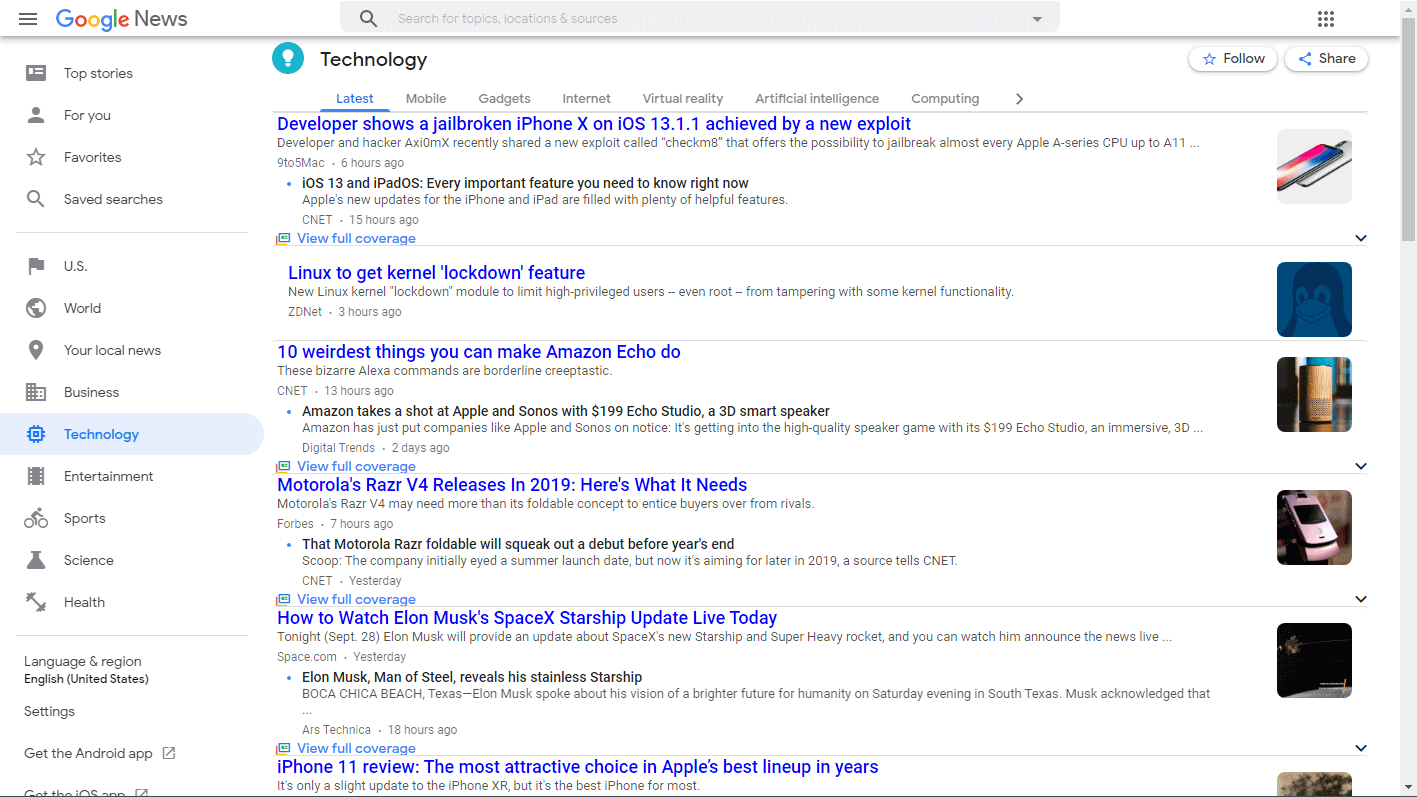Click the Sports bicycle icon
1417x797 pixels.
36,518
